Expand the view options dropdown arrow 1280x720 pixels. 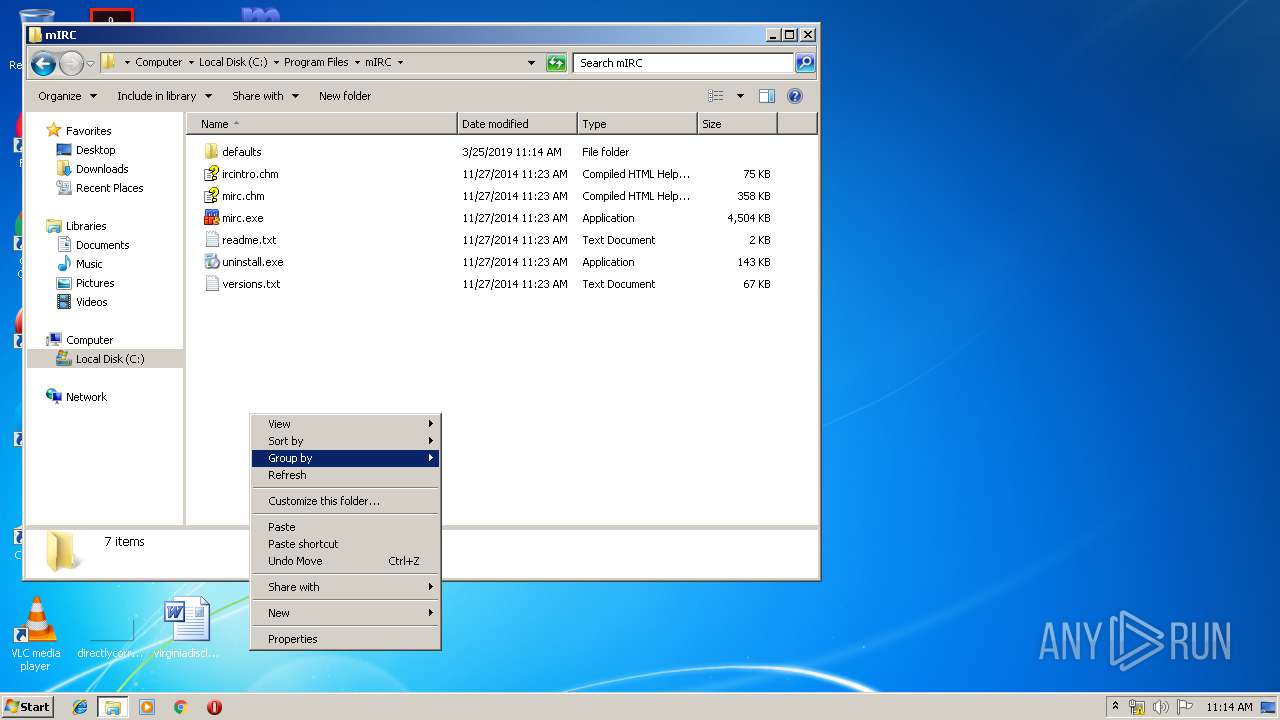tap(740, 96)
